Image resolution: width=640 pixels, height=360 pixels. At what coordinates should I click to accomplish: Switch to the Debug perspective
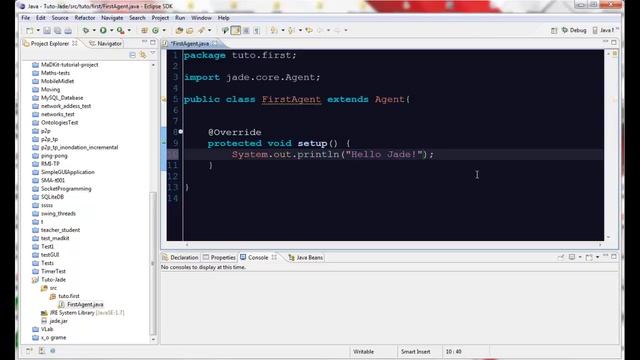coord(574,30)
